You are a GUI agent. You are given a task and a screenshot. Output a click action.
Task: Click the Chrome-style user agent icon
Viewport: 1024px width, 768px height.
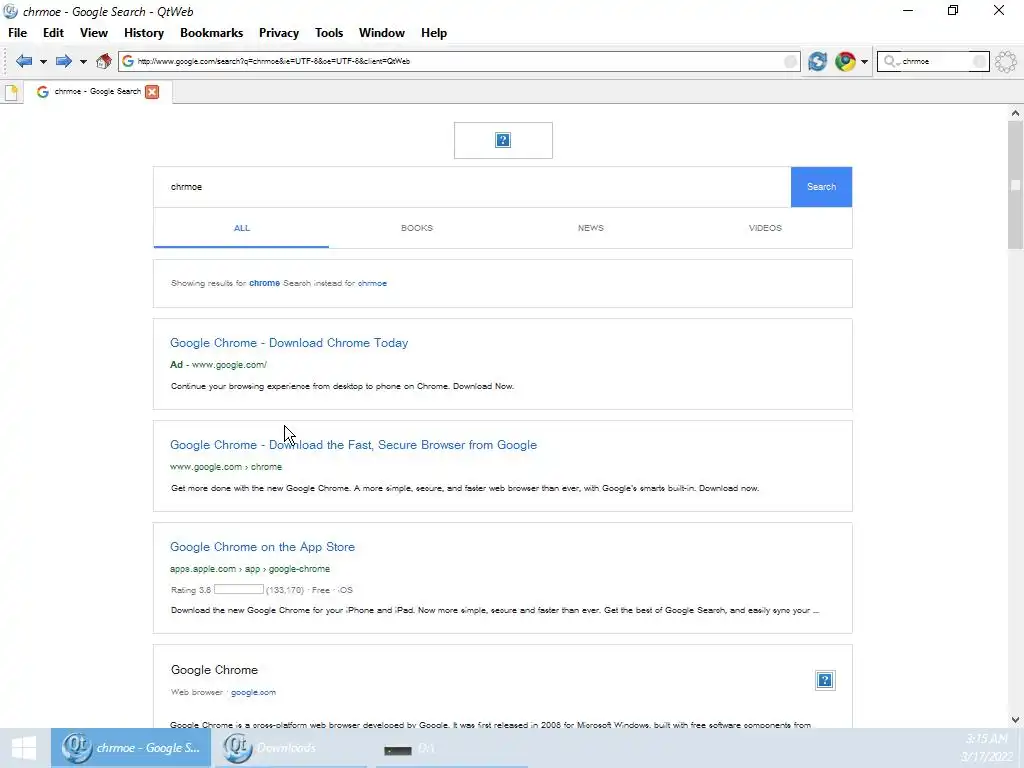coord(845,61)
